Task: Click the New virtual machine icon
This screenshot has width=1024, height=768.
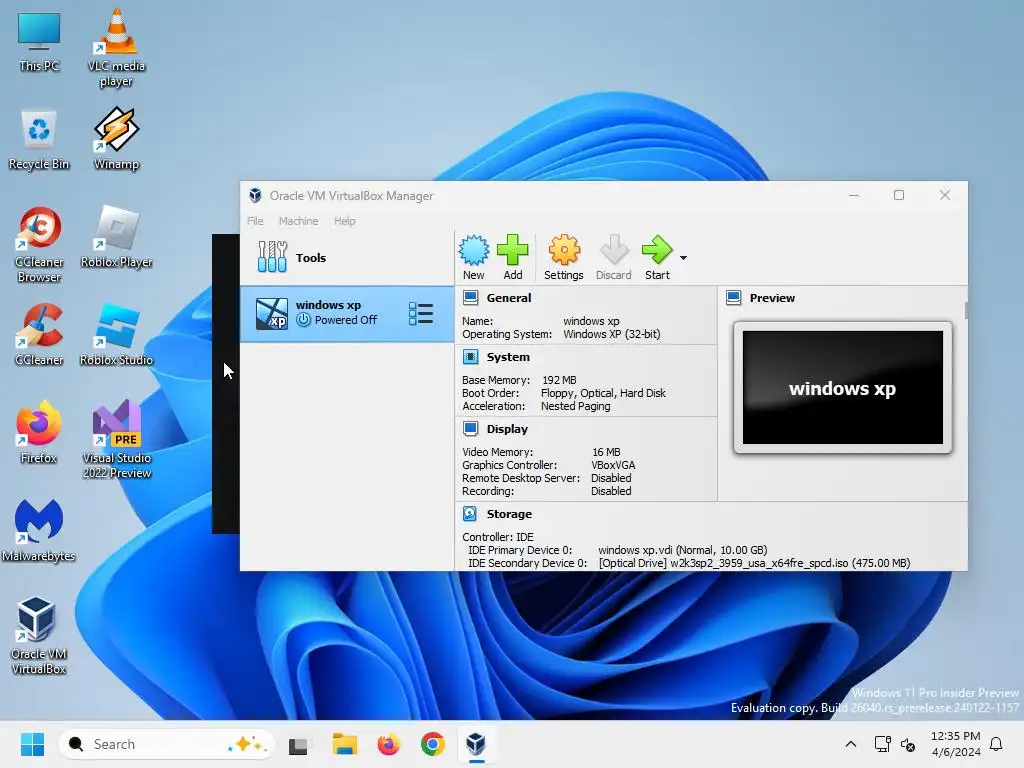Action: [x=473, y=257]
